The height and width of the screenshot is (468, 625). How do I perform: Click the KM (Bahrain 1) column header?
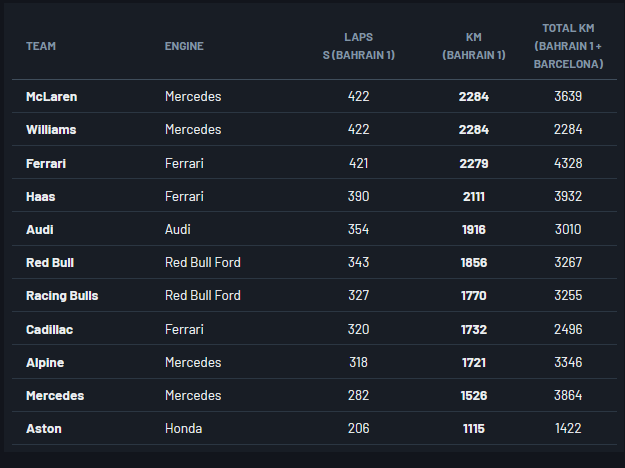473,46
